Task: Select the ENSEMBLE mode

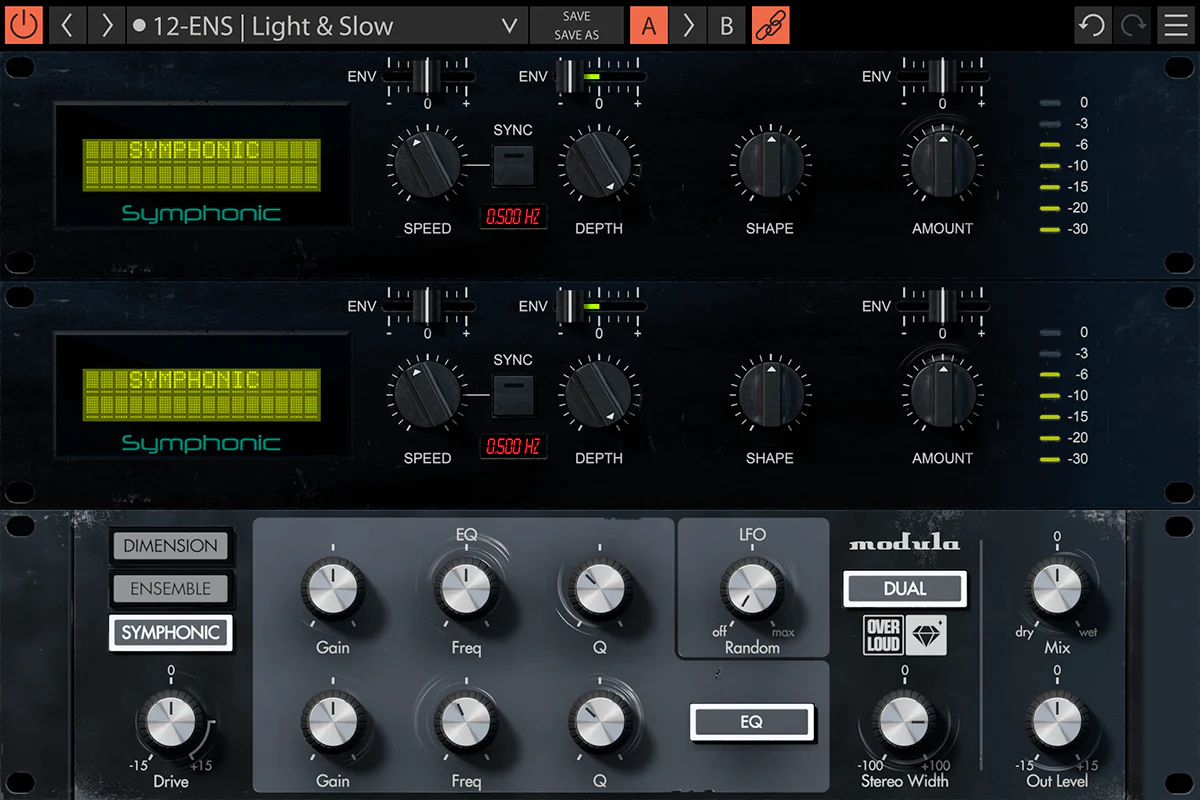Action: [170, 589]
